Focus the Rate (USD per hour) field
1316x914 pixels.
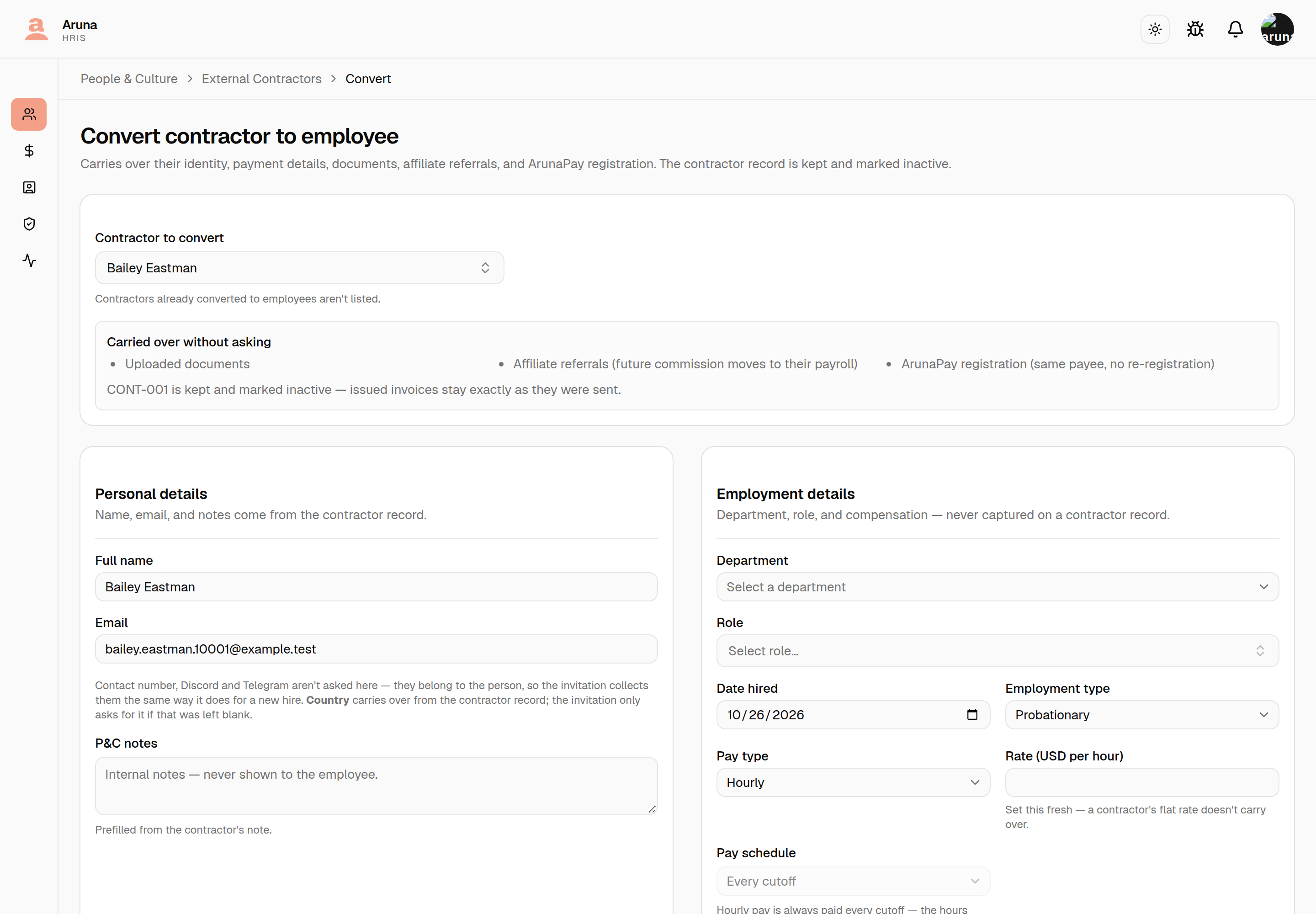(1142, 782)
